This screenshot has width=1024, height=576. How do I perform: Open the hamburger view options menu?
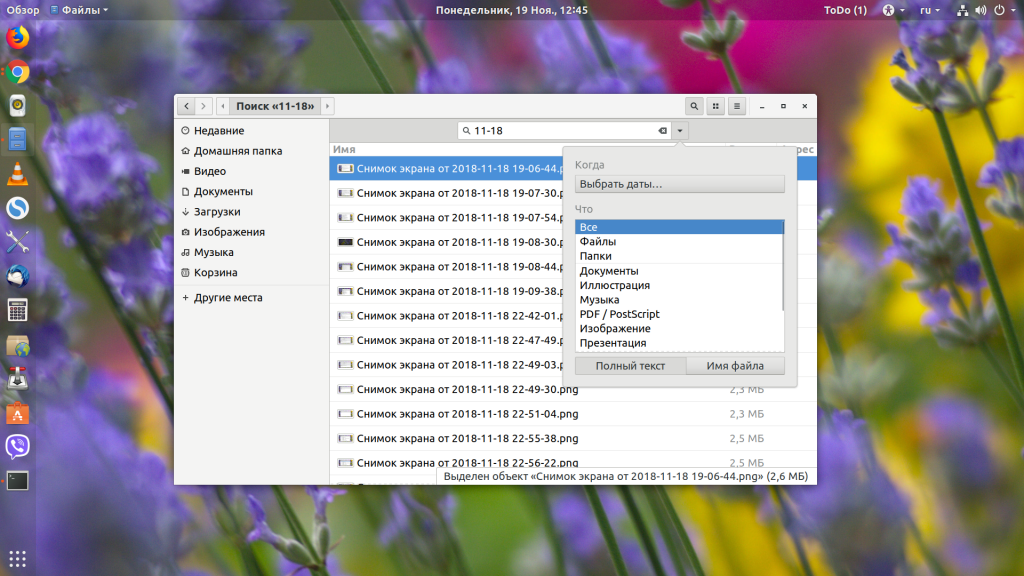pyautogui.click(x=737, y=106)
